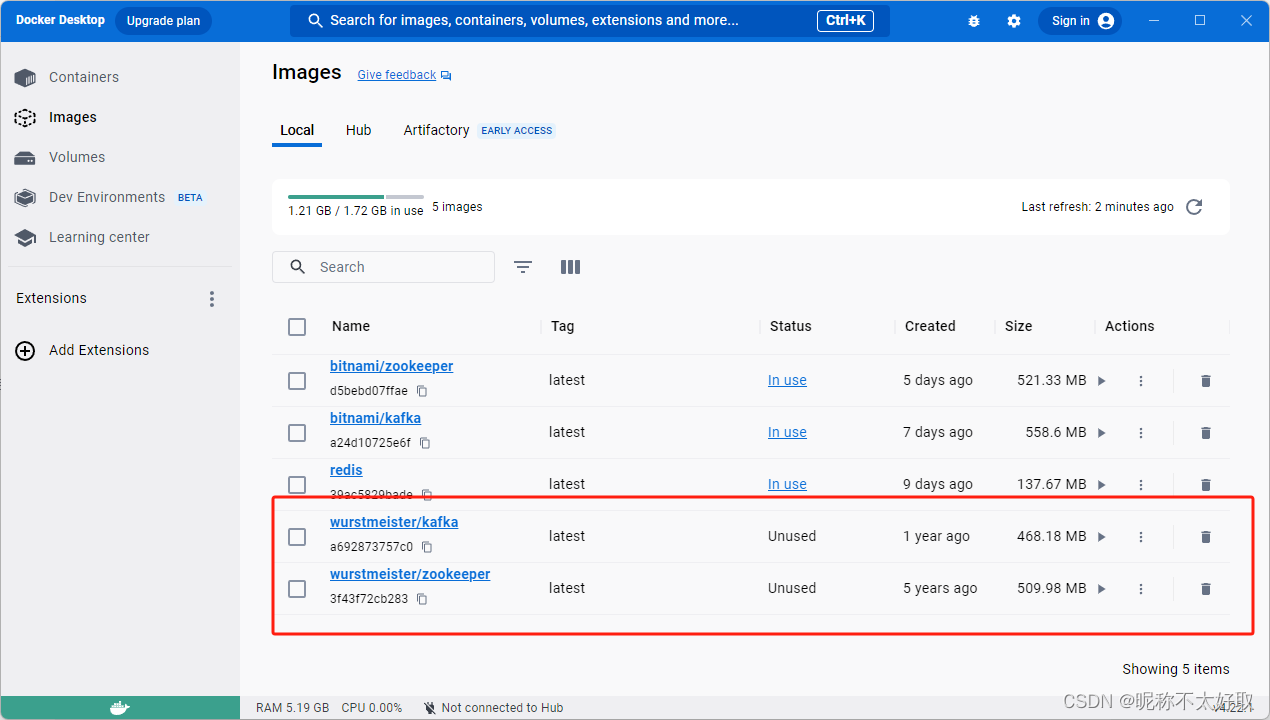Check the wurstmeister/kafka row checkbox
The height and width of the screenshot is (720, 1270).
click(297, 537)
